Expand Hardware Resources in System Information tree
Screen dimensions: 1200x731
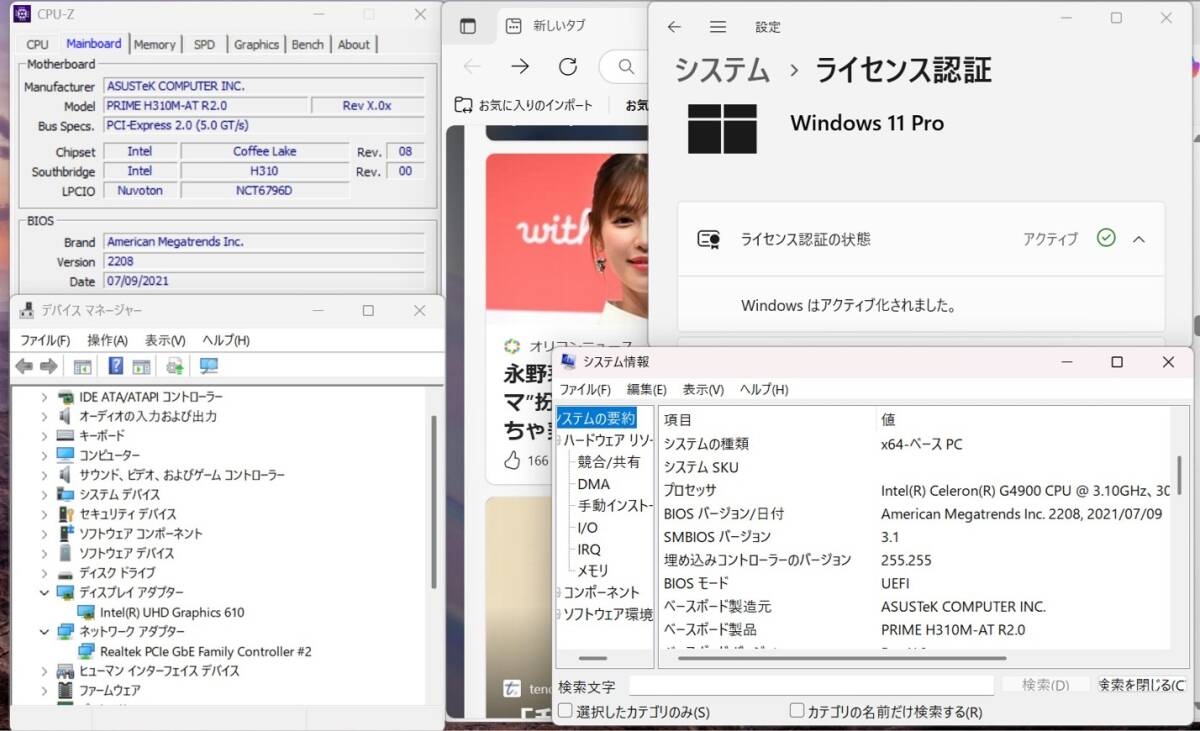click(559, 440)
